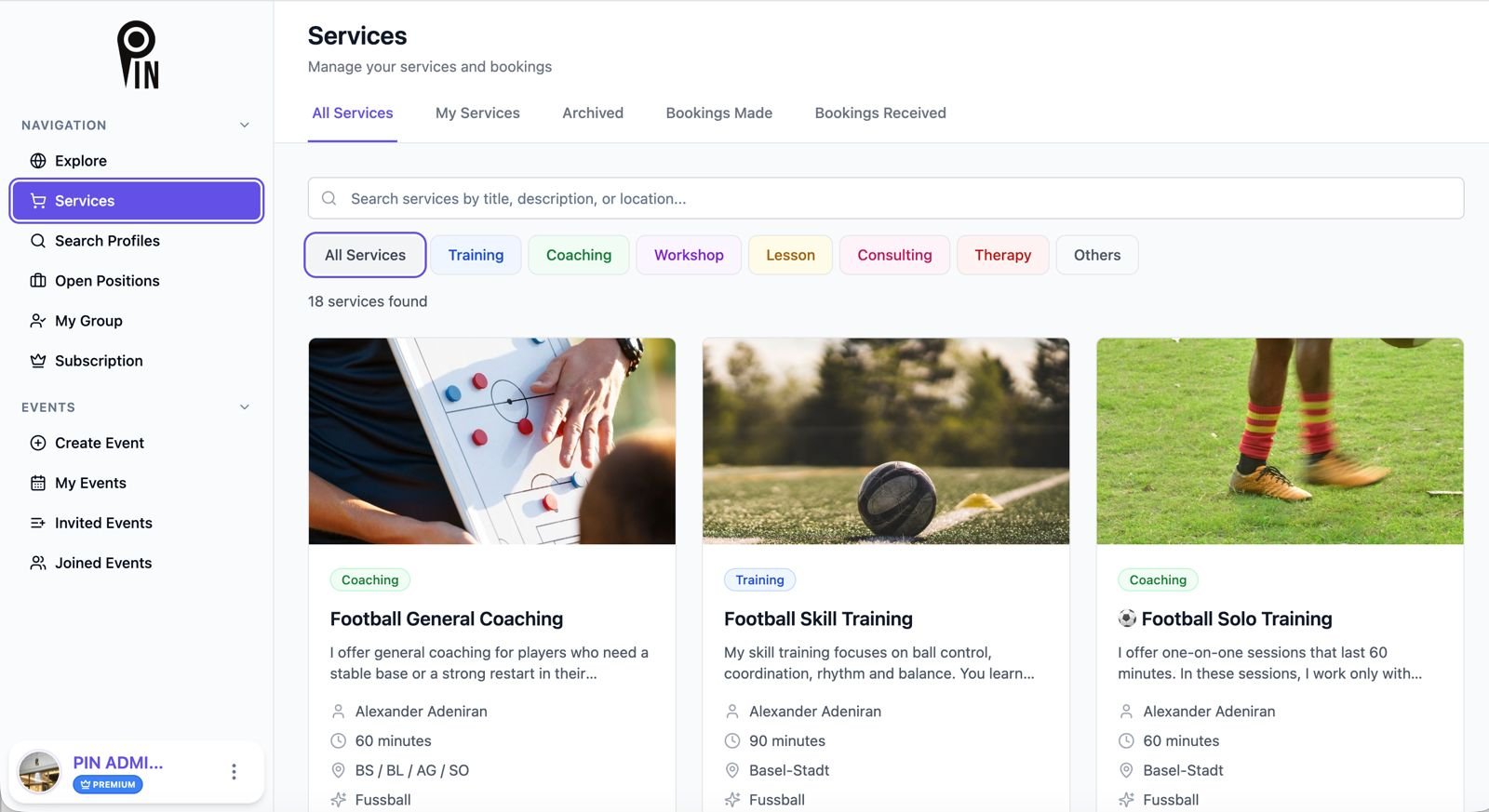
Task: Click the Joined Events people icon
Action: pos(38,563)
